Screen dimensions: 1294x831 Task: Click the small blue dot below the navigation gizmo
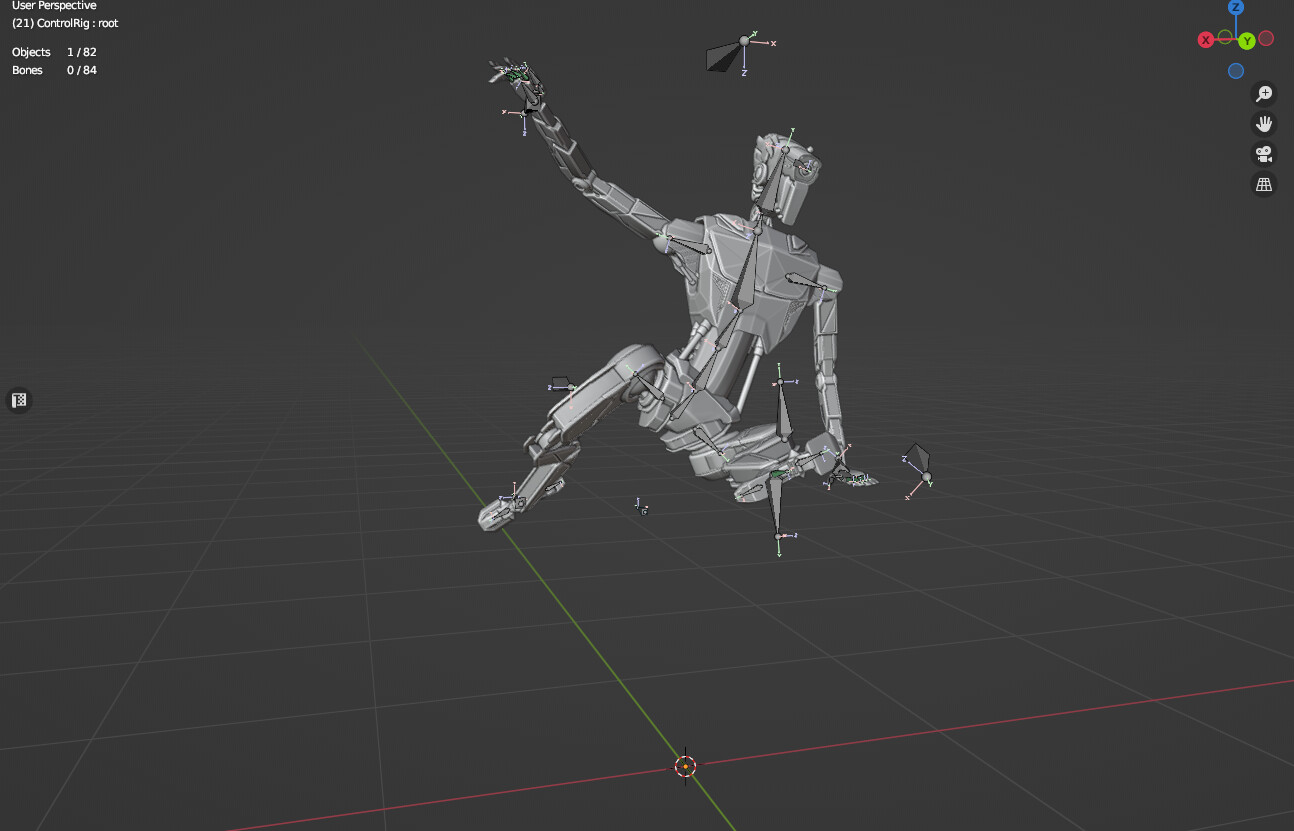[1236, 70]
